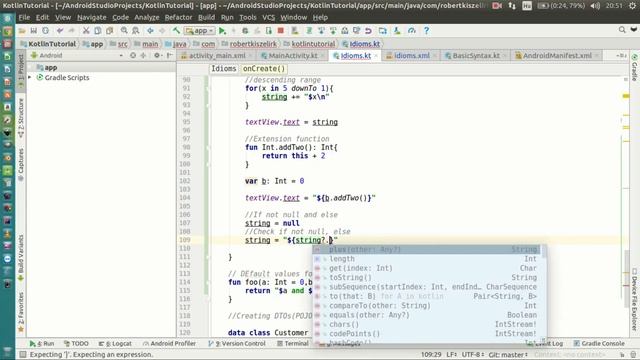Expand the Gradle Scripts tree node
The height and width of the screenshot is (360, 640).
point(30,78)
